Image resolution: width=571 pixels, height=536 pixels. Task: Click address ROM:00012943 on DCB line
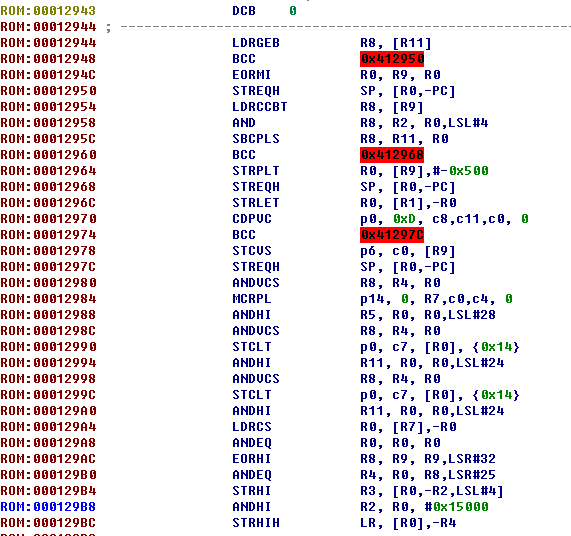pos(48,11)
